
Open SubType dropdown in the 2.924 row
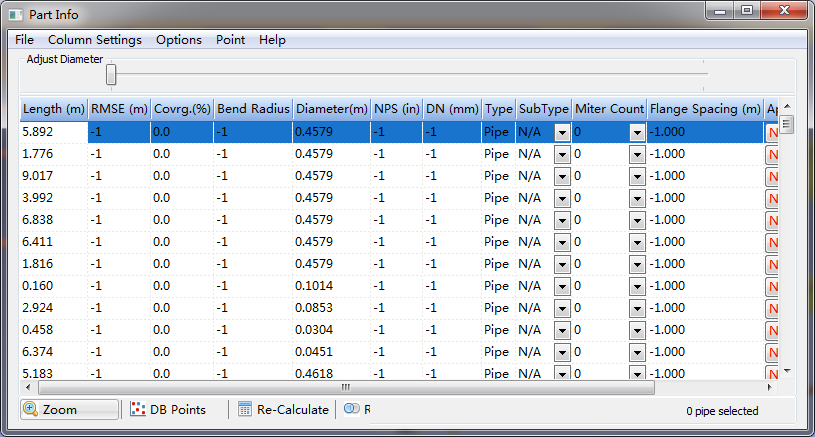click(x=562, y=309)
